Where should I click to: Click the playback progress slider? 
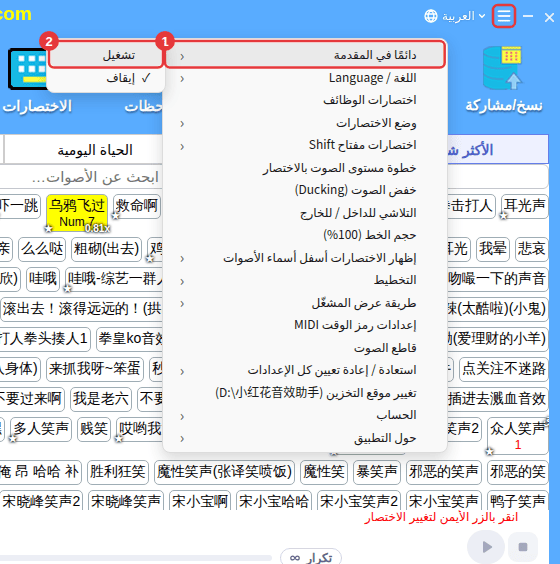click(x=136, y=558)
